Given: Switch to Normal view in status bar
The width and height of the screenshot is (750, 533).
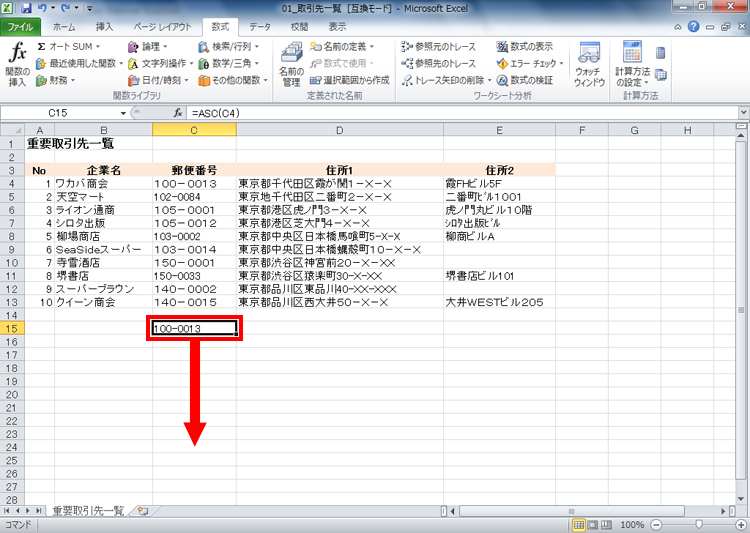Looking at the screenshot, I should pos(579,525).
